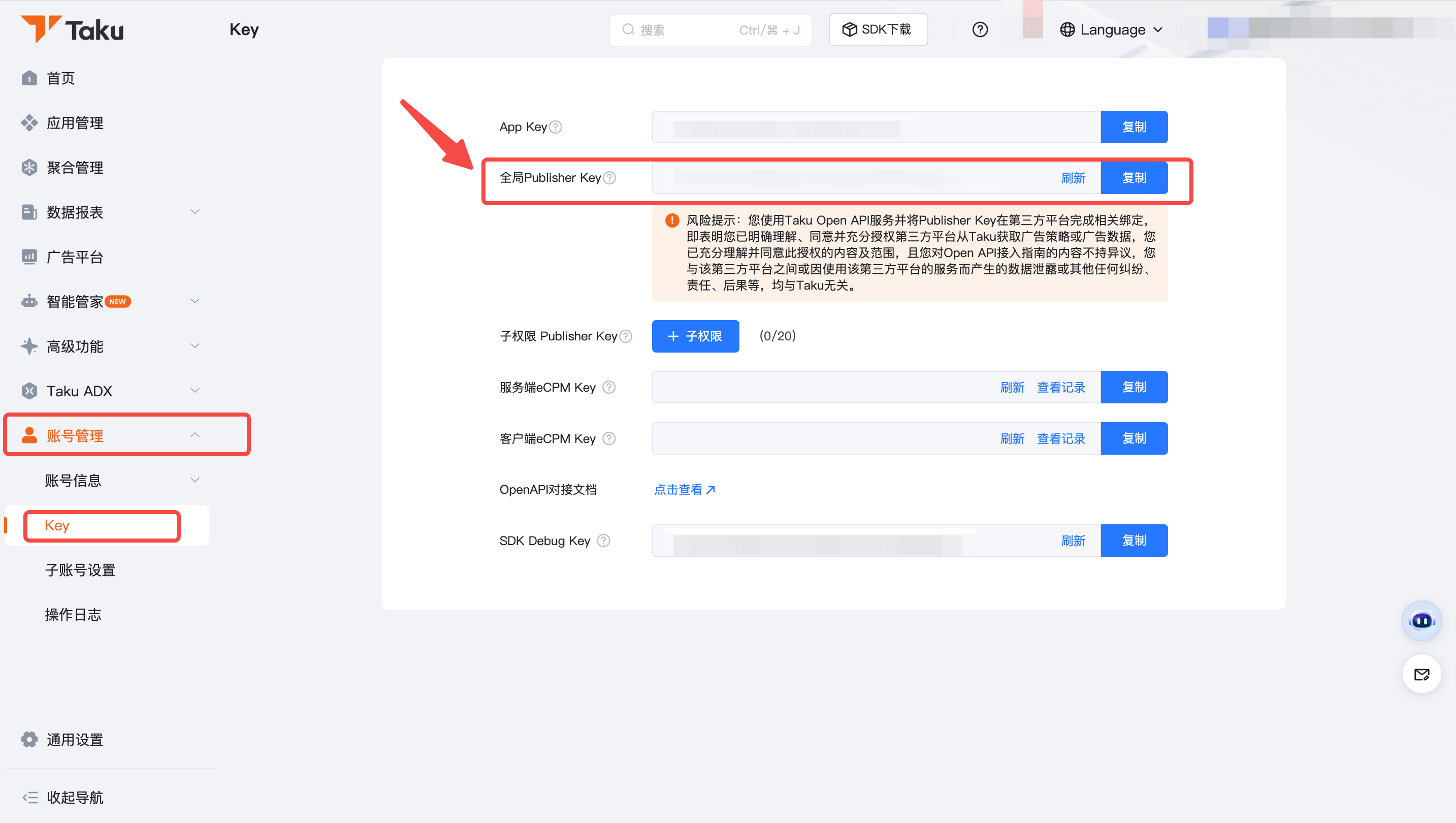This screenshot has height=823, width=1456.
Task: Click the SDK Debug Key help icon
Action: [604, 541]
